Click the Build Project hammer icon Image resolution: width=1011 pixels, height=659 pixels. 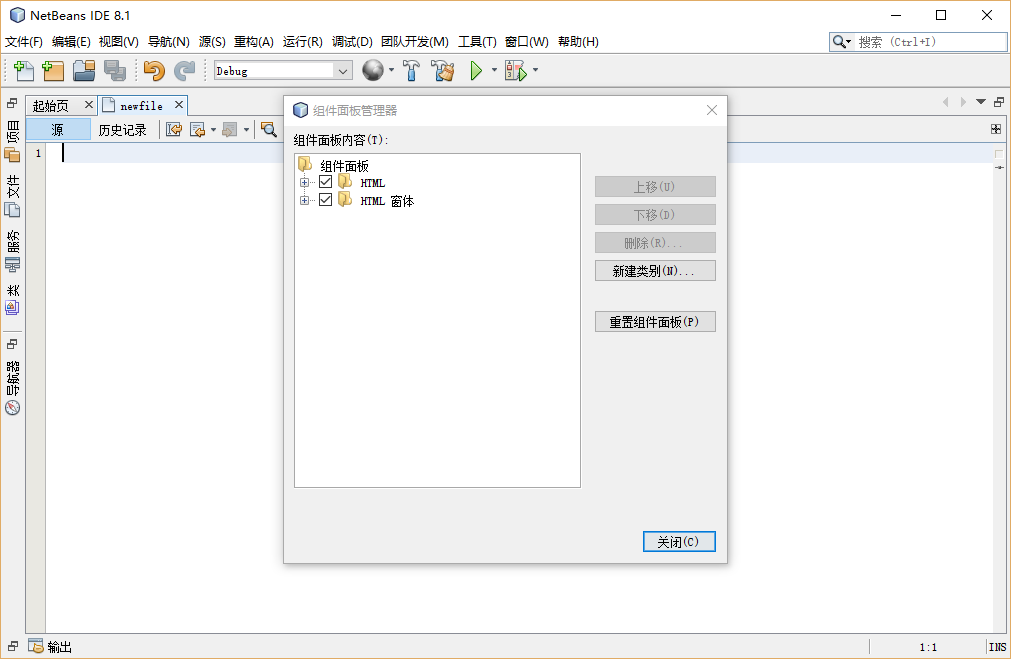coord(411,71)
